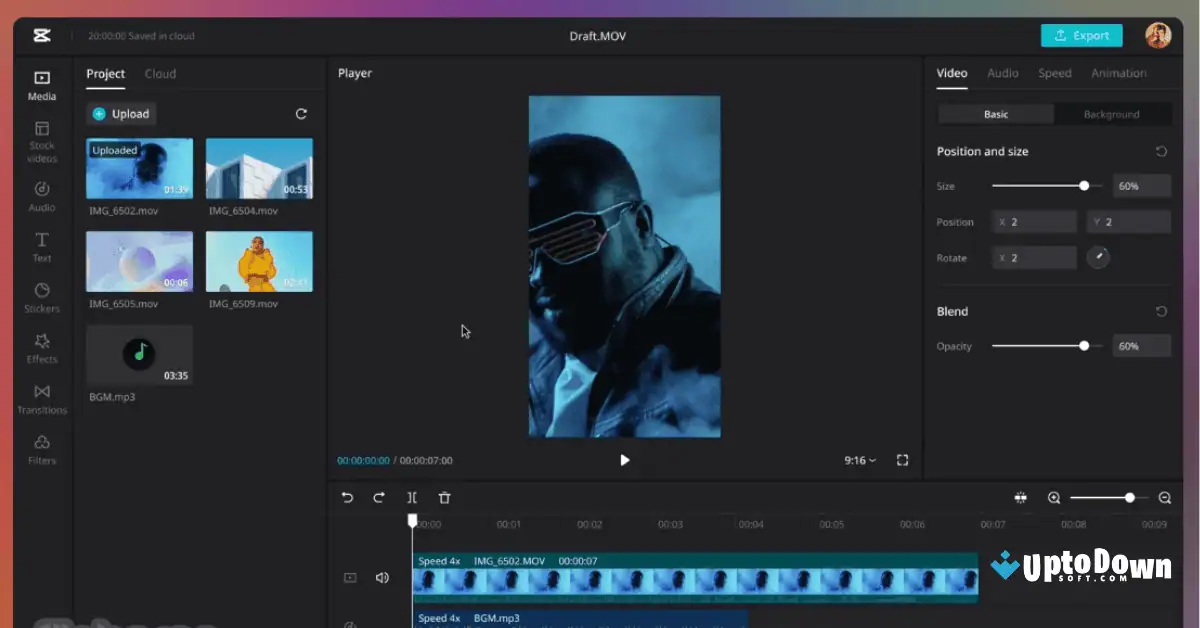The image size is (1200, 628).
Task: Select the Effects tool in the sidebar
Action: (41, 349)
